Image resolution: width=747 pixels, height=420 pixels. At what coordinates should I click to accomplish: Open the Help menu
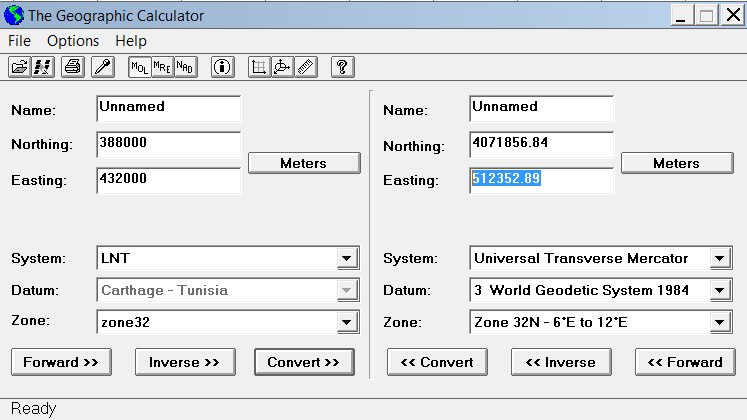click(x=131, y=41)
